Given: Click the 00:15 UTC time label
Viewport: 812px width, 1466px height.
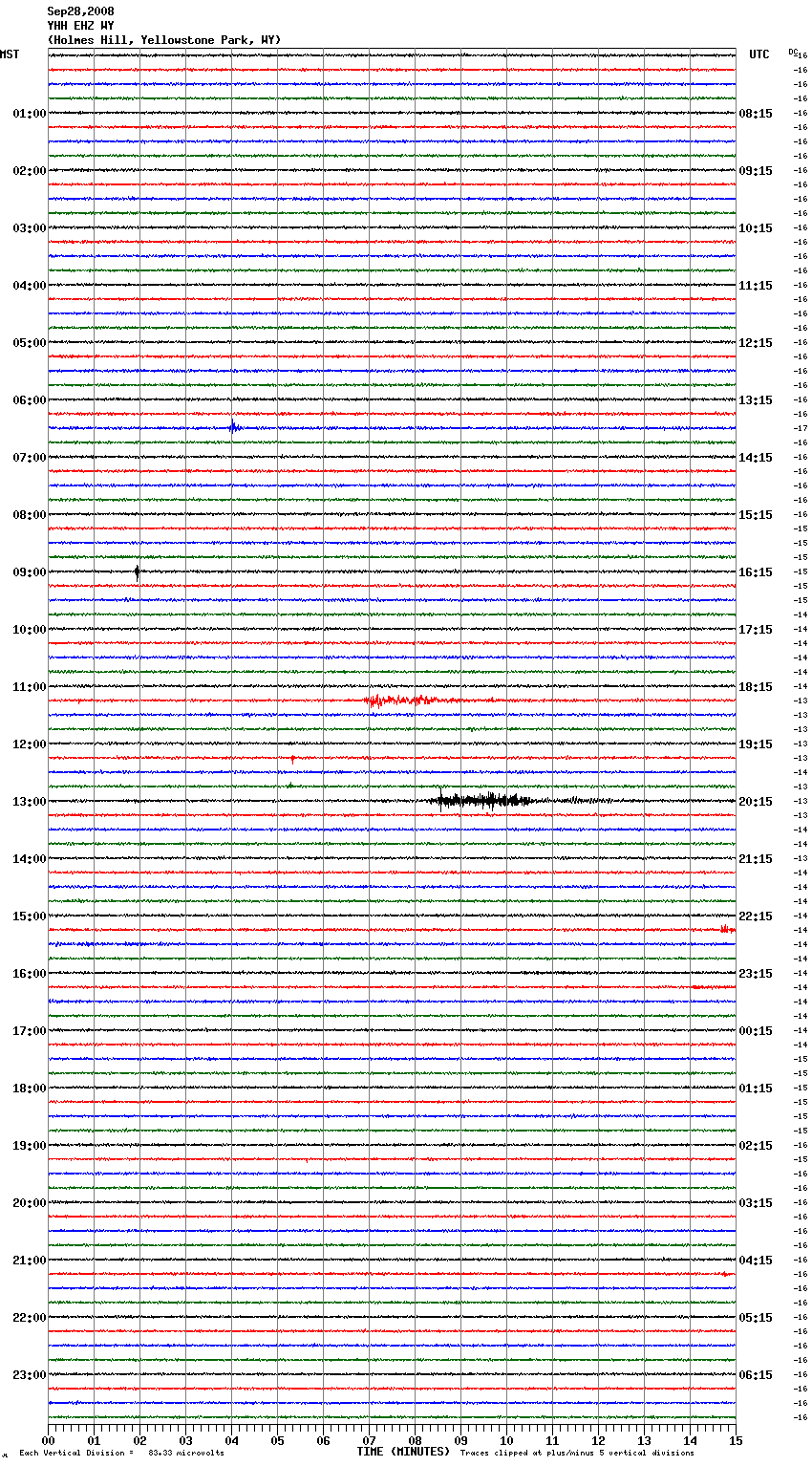Looking at the screenshot, I should pyautogui.click(x=756, y=1031).
